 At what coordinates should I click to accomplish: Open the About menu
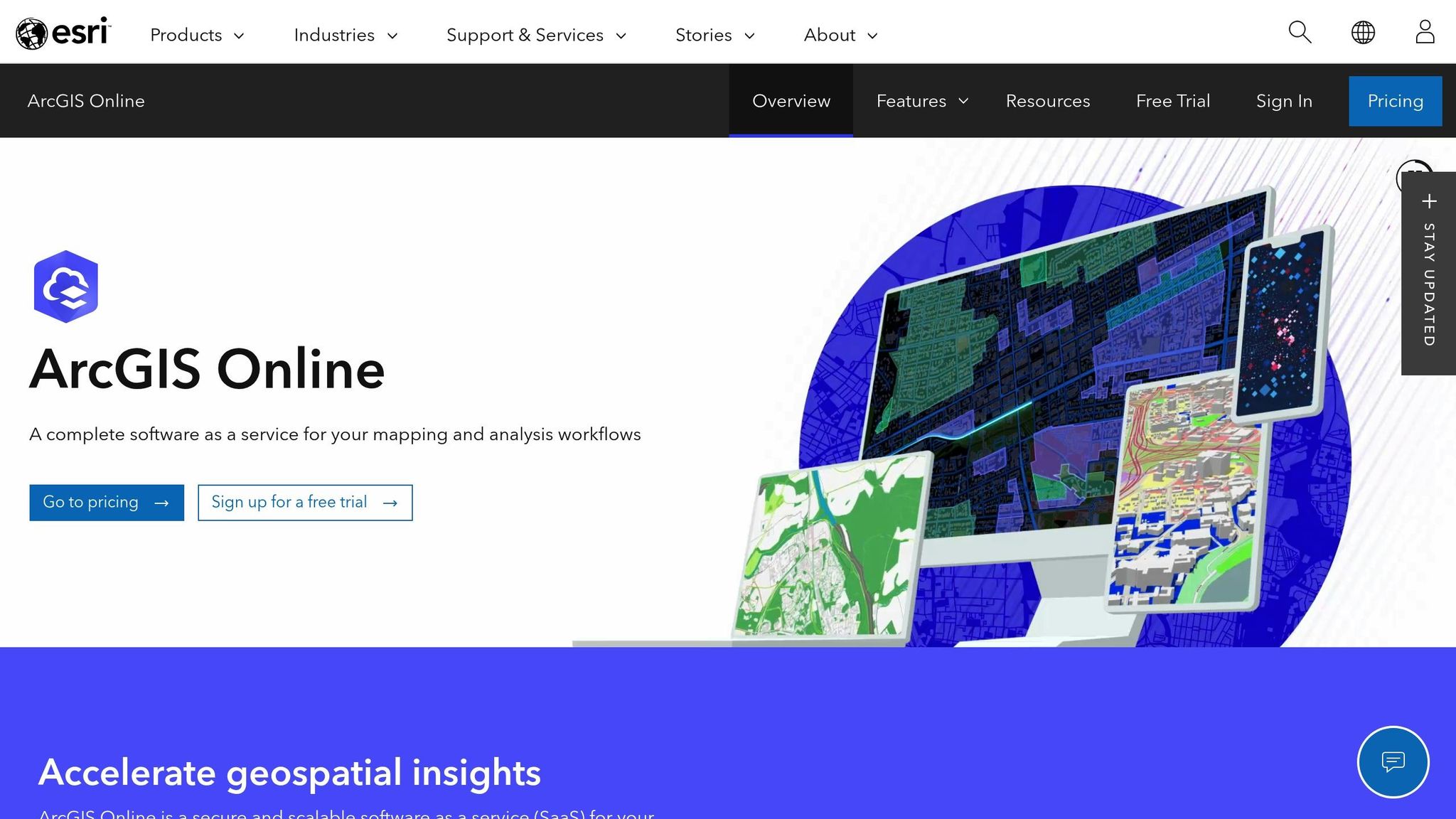[x=840, y=34]
